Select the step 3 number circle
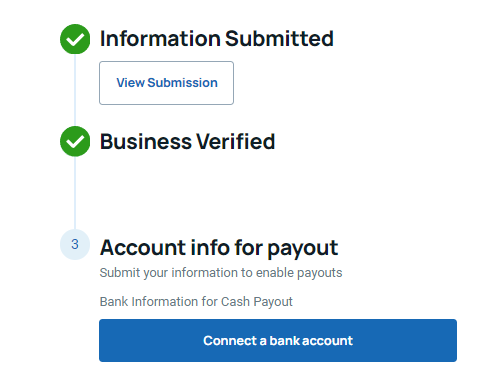Viewport: 501px width, 375px height. [x=75, y=244]
